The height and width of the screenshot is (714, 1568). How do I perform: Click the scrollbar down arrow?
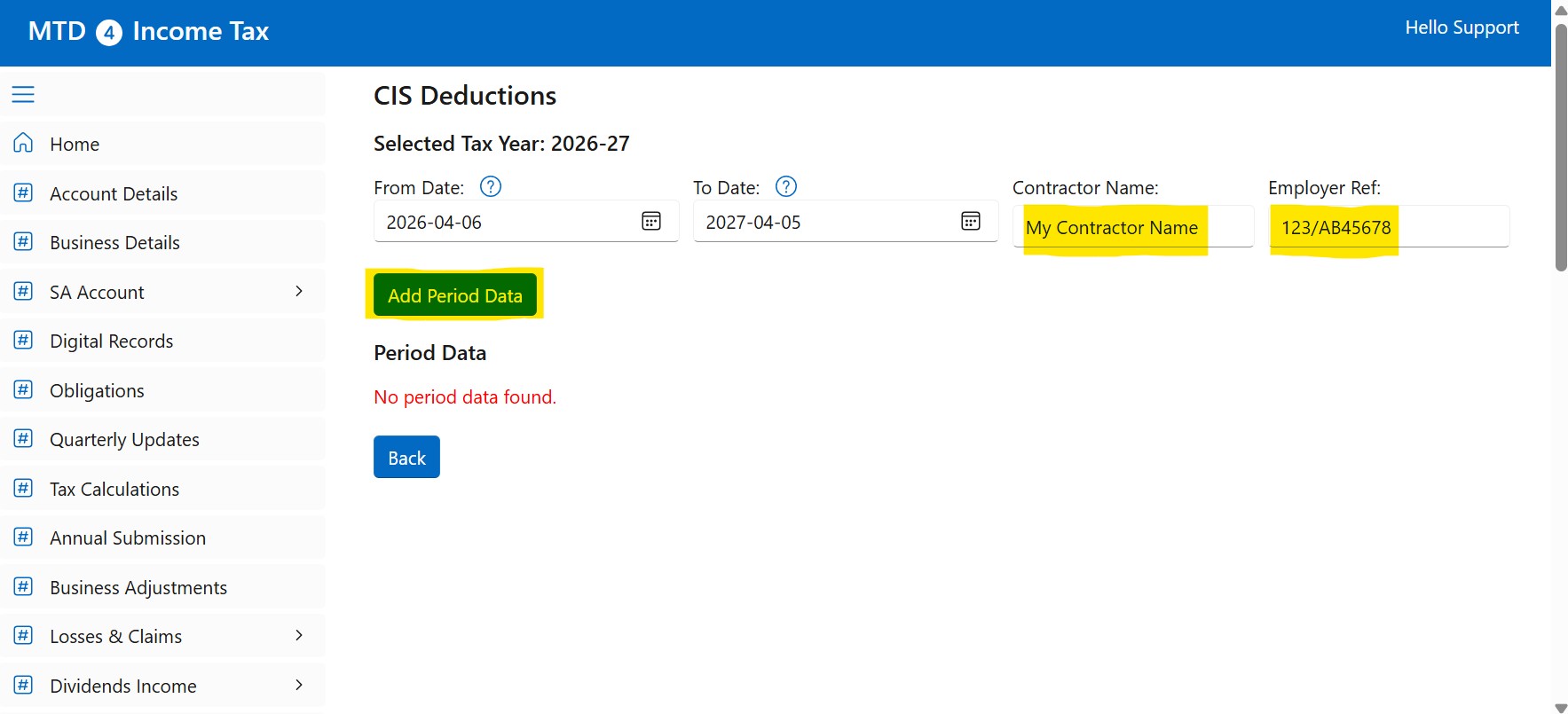tap(1561, 708)
